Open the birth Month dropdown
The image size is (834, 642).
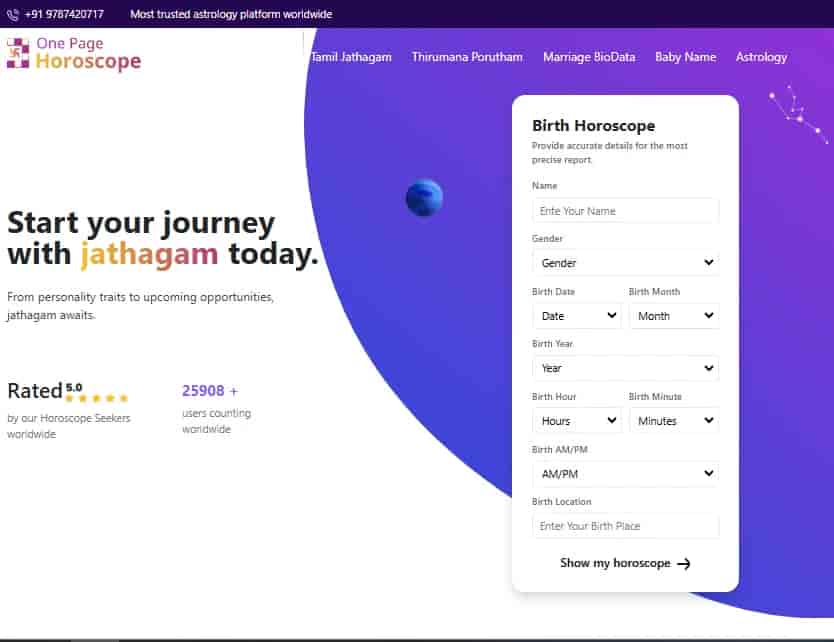tap(673, 316)
